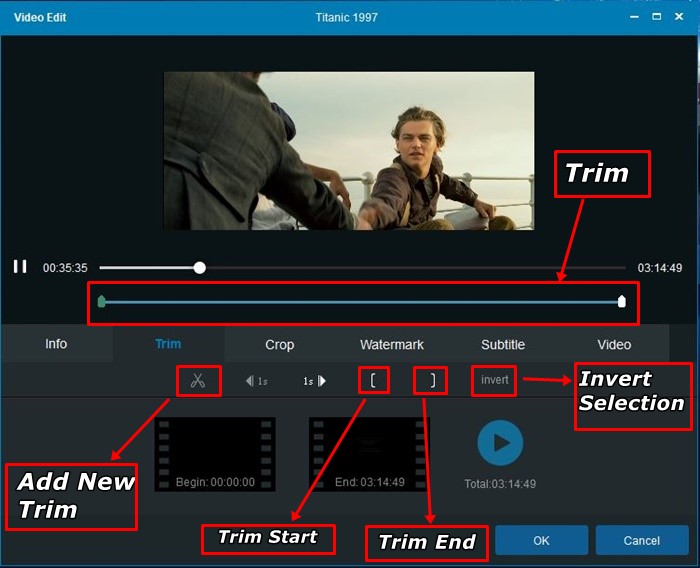Cancel the video edit dialog
The image size is (700, 568).
(x=642, y=540)
